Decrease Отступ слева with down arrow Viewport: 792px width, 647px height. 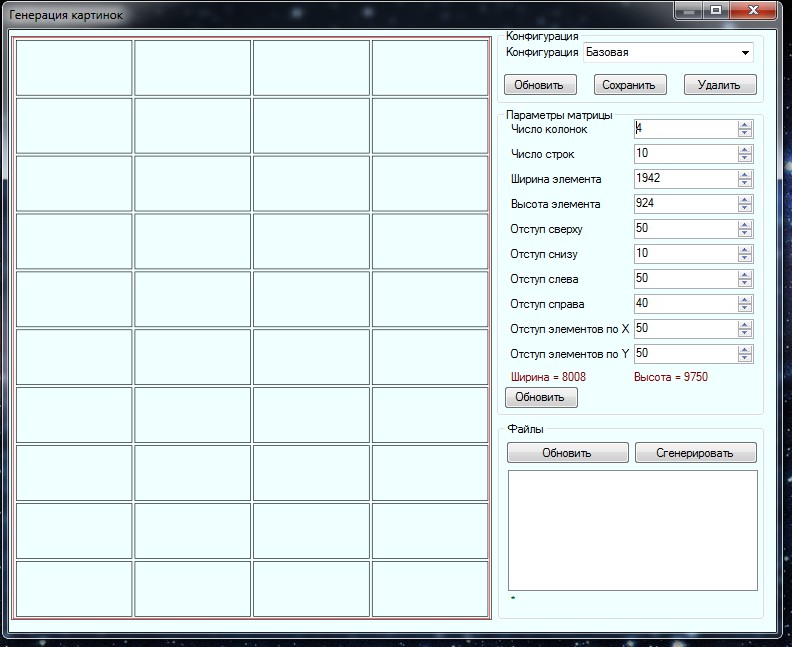tap(745, 283)
